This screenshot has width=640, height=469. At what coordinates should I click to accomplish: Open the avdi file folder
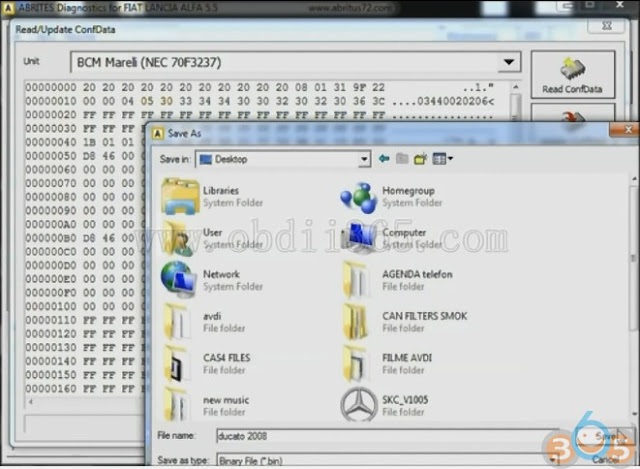point(204,322)
